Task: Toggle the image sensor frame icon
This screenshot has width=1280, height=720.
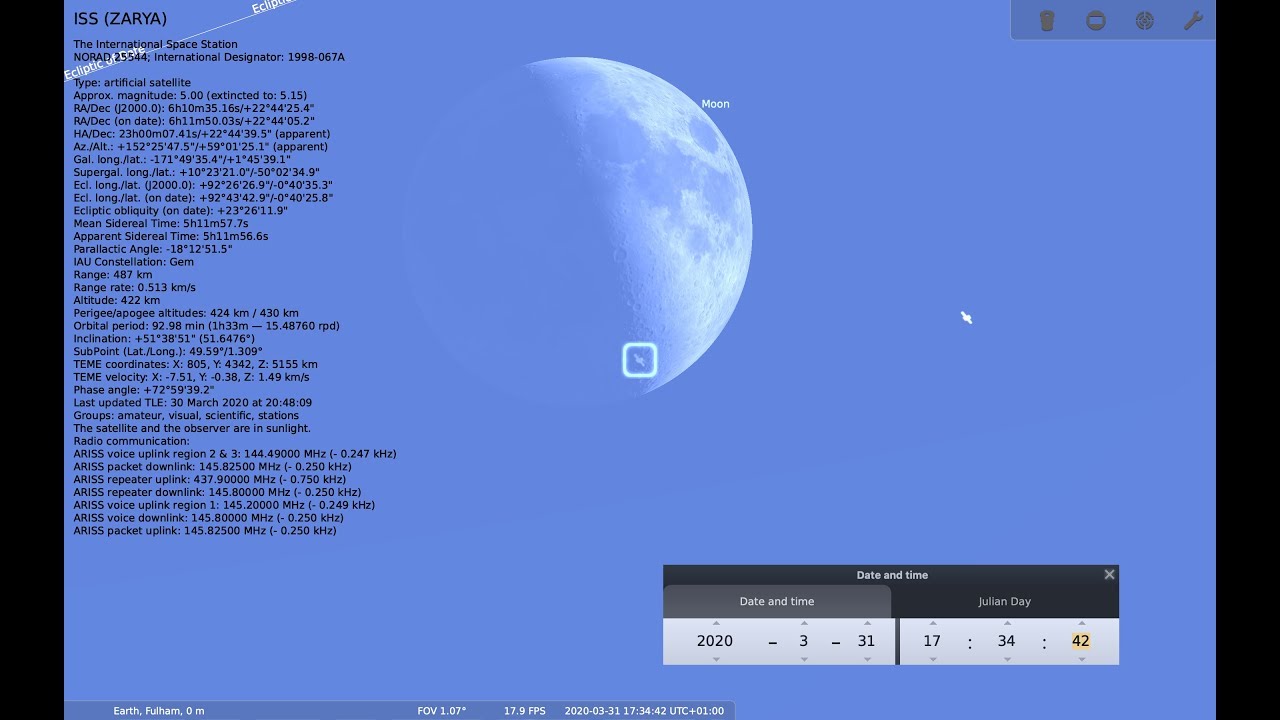Action: point(1096,20)
